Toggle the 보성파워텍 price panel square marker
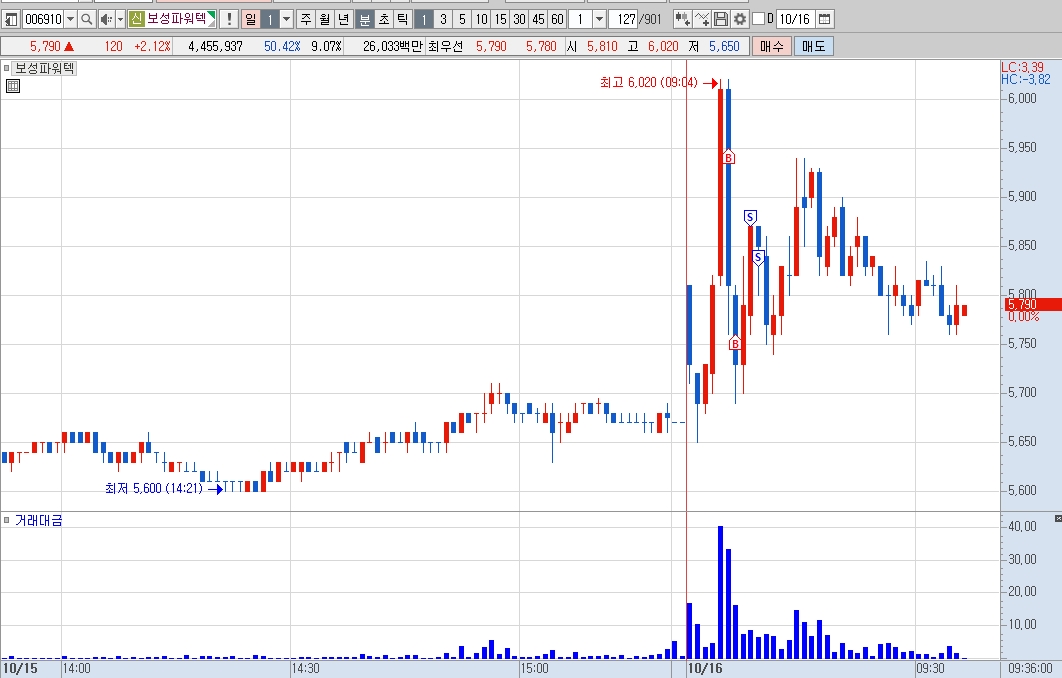Screen dimensions: 1062x678 7,68
